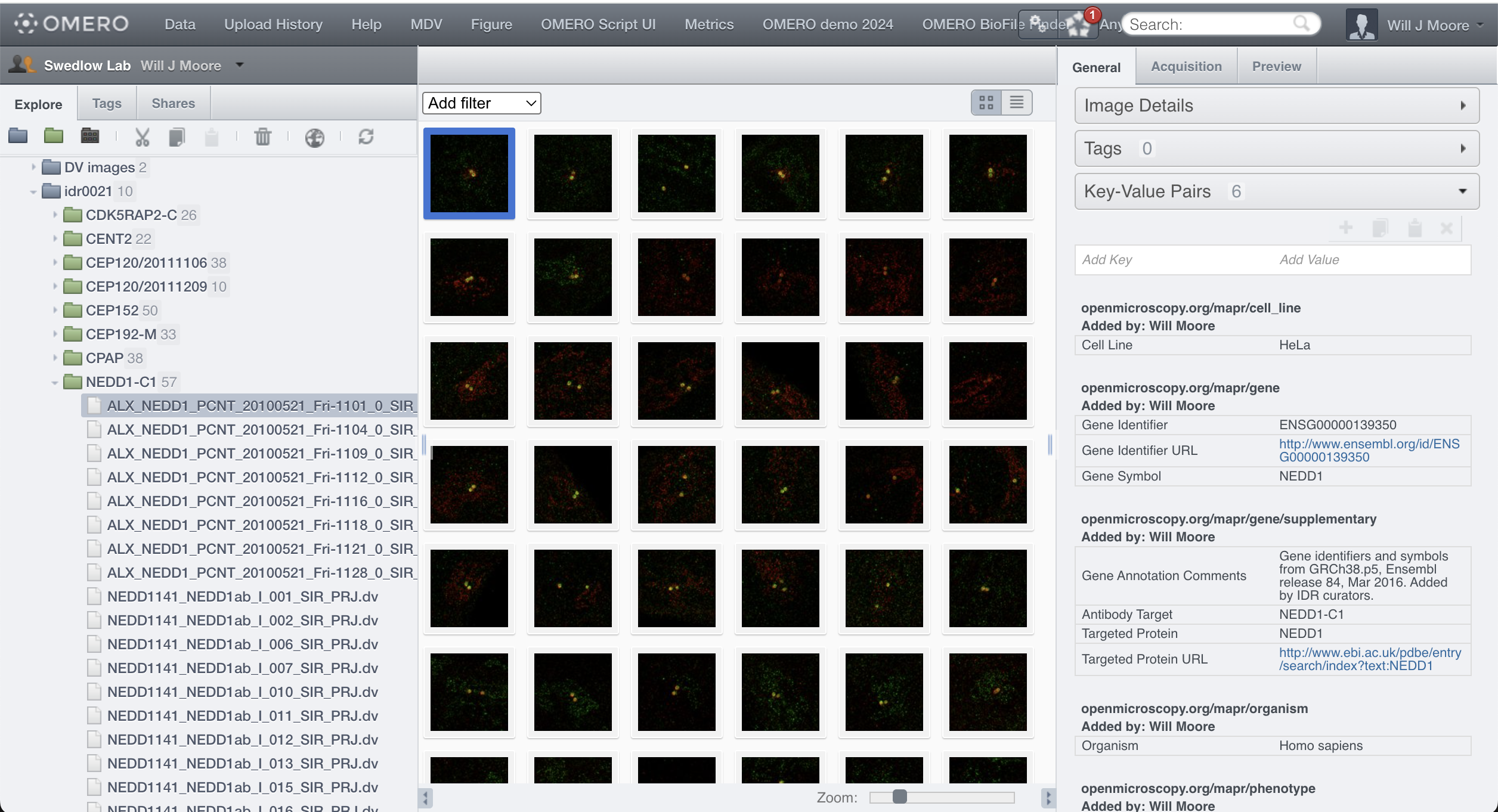Viewport: 1498px width, 812px height.
Task: Expand the CEP152 dataset in the tree
Action: pos(55,310)
